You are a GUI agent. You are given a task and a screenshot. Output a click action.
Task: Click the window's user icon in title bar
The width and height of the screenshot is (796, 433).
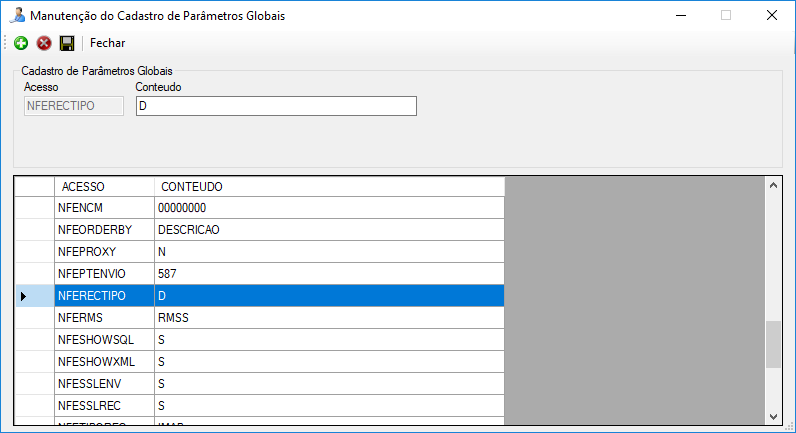(16, 16)
